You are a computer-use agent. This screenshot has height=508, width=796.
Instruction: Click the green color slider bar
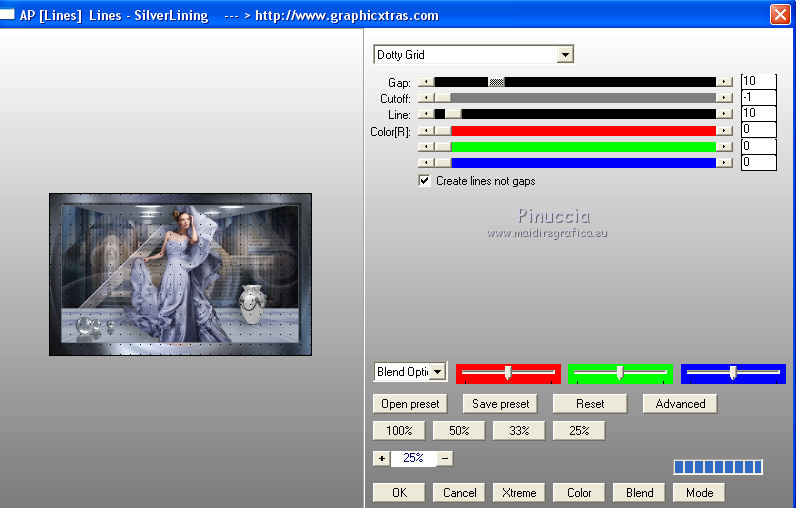point(575,147)
